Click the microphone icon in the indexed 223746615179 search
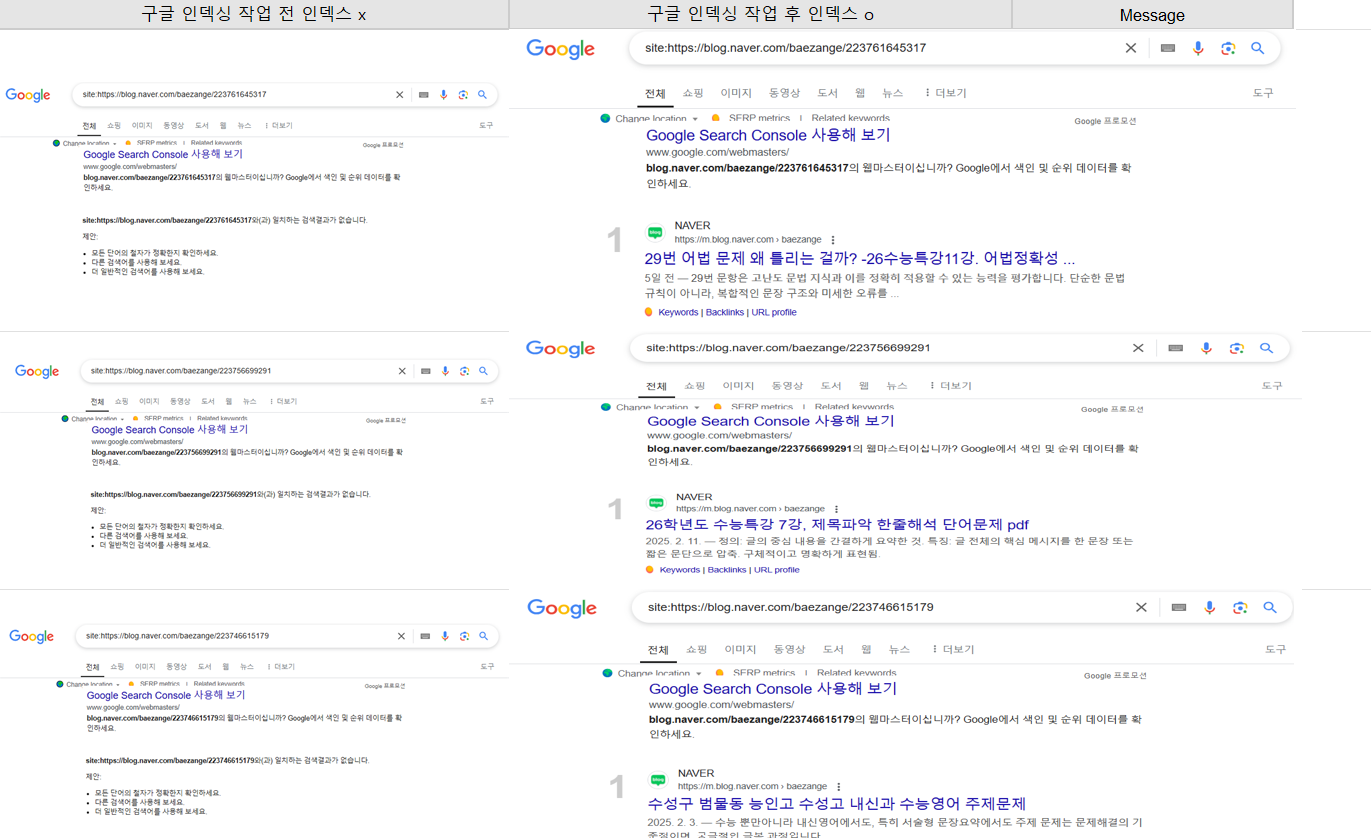This screenshot has width=1371, height=838. click(x=1210, y=607)
